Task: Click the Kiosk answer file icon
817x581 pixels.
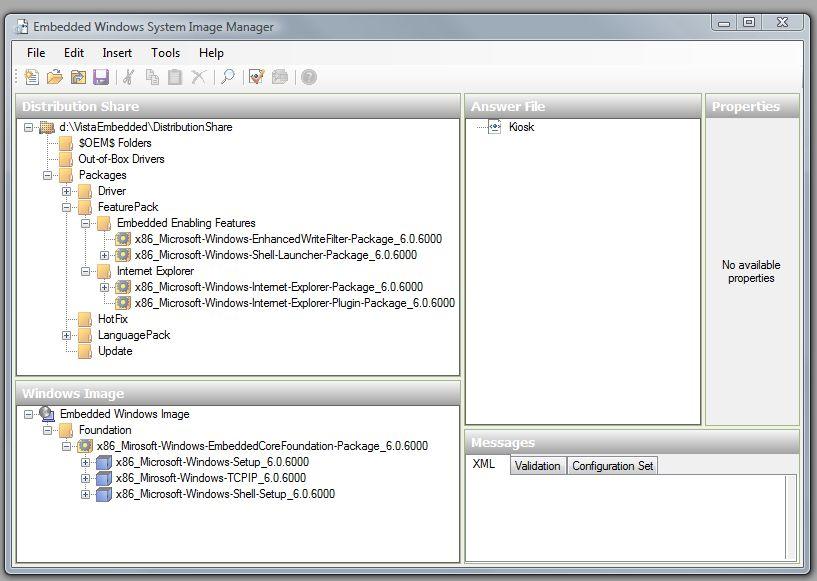Action: pyautogui.click(x=494, y=127)
